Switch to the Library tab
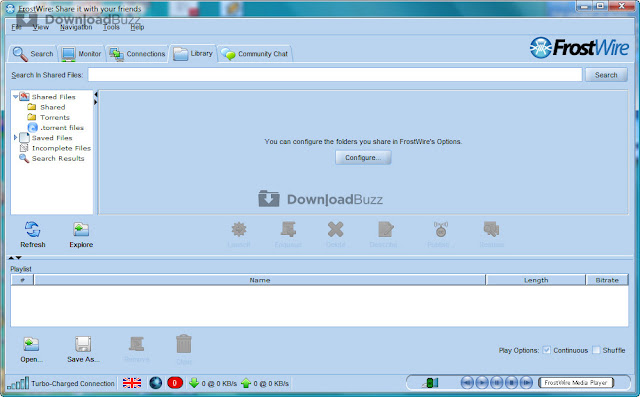The image size is (640, 397). click(193, 53)
